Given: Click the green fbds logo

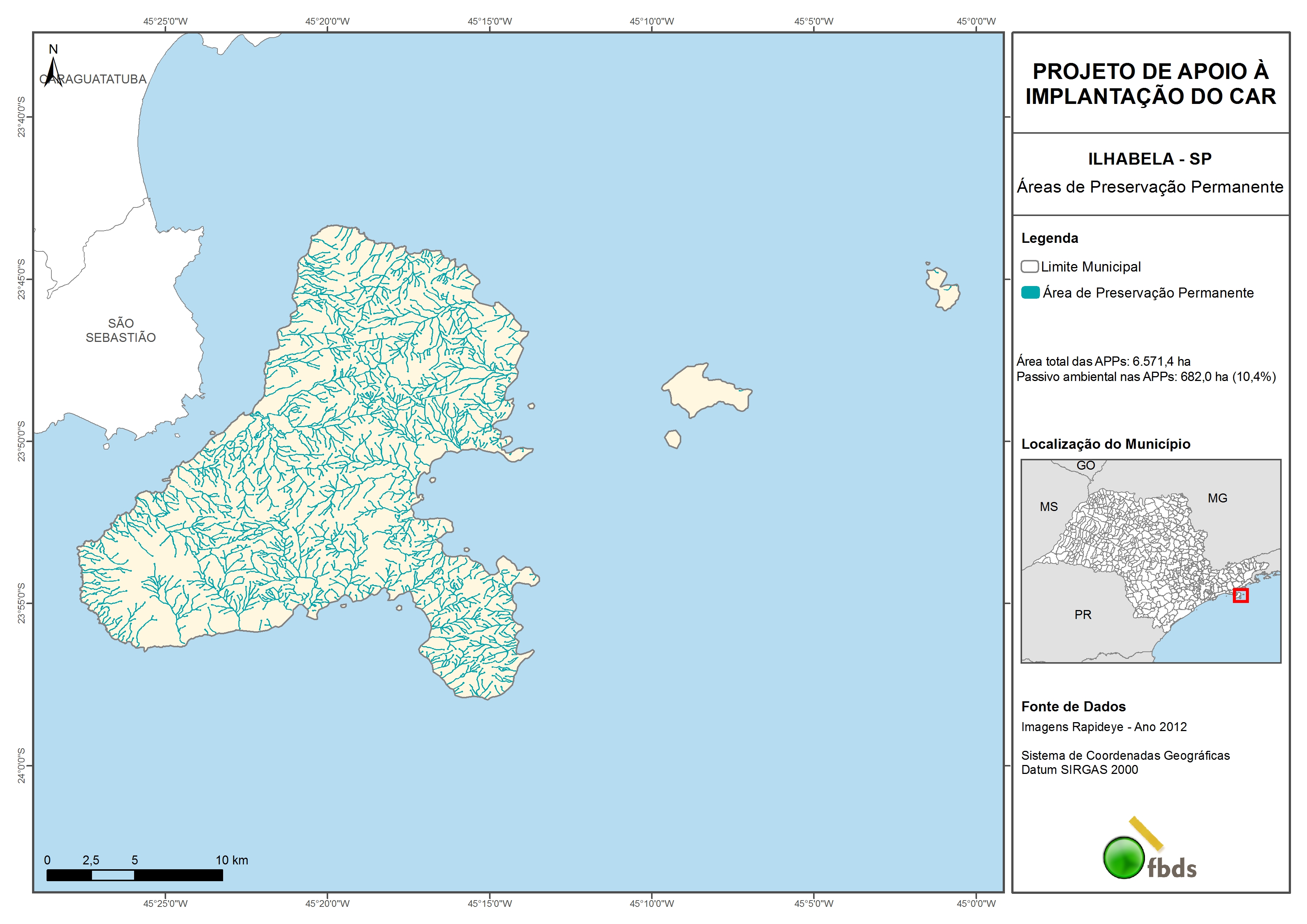Looking at the screenshot, I should pos(1124,857).
